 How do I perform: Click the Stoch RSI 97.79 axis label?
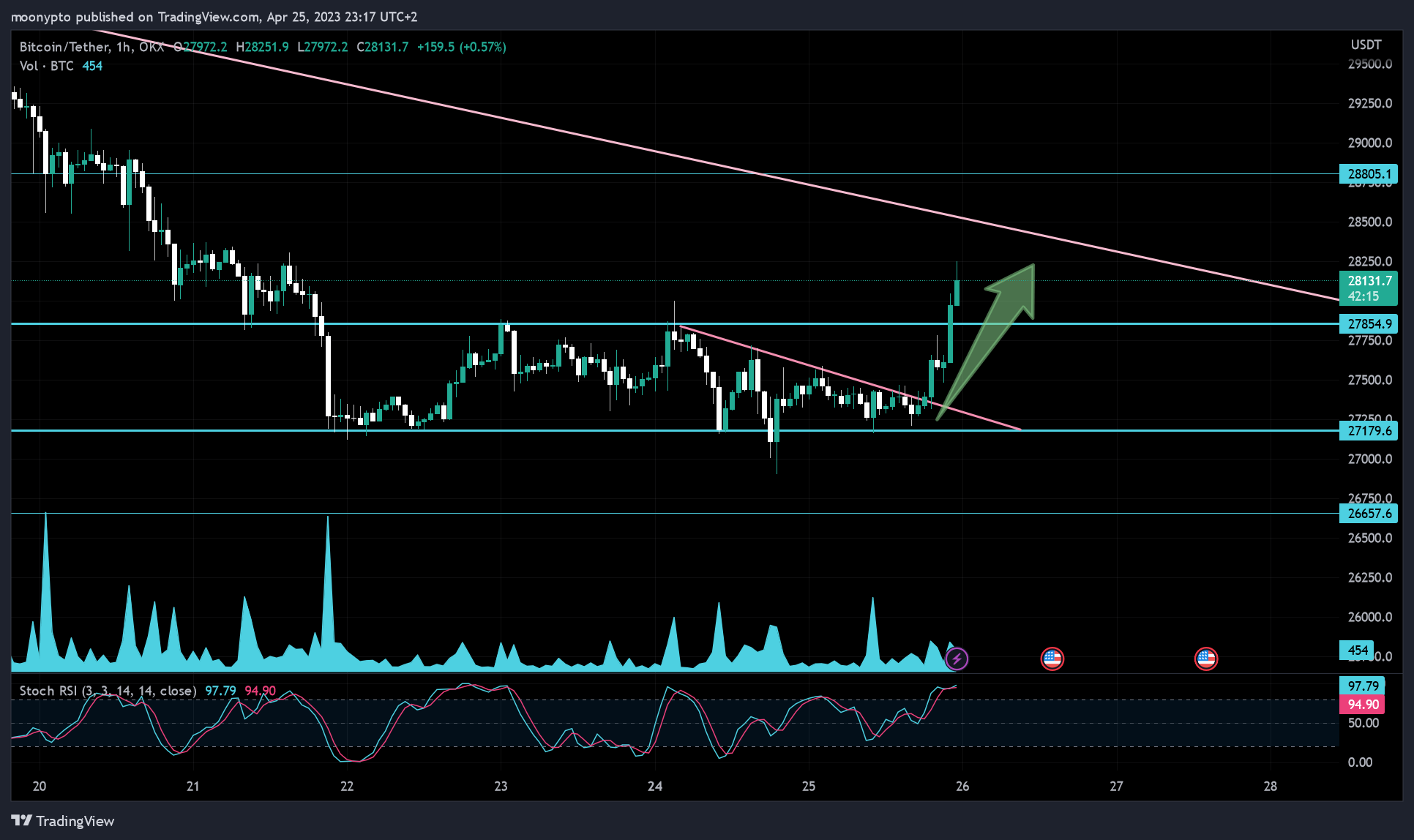[x=1363, y=686]
